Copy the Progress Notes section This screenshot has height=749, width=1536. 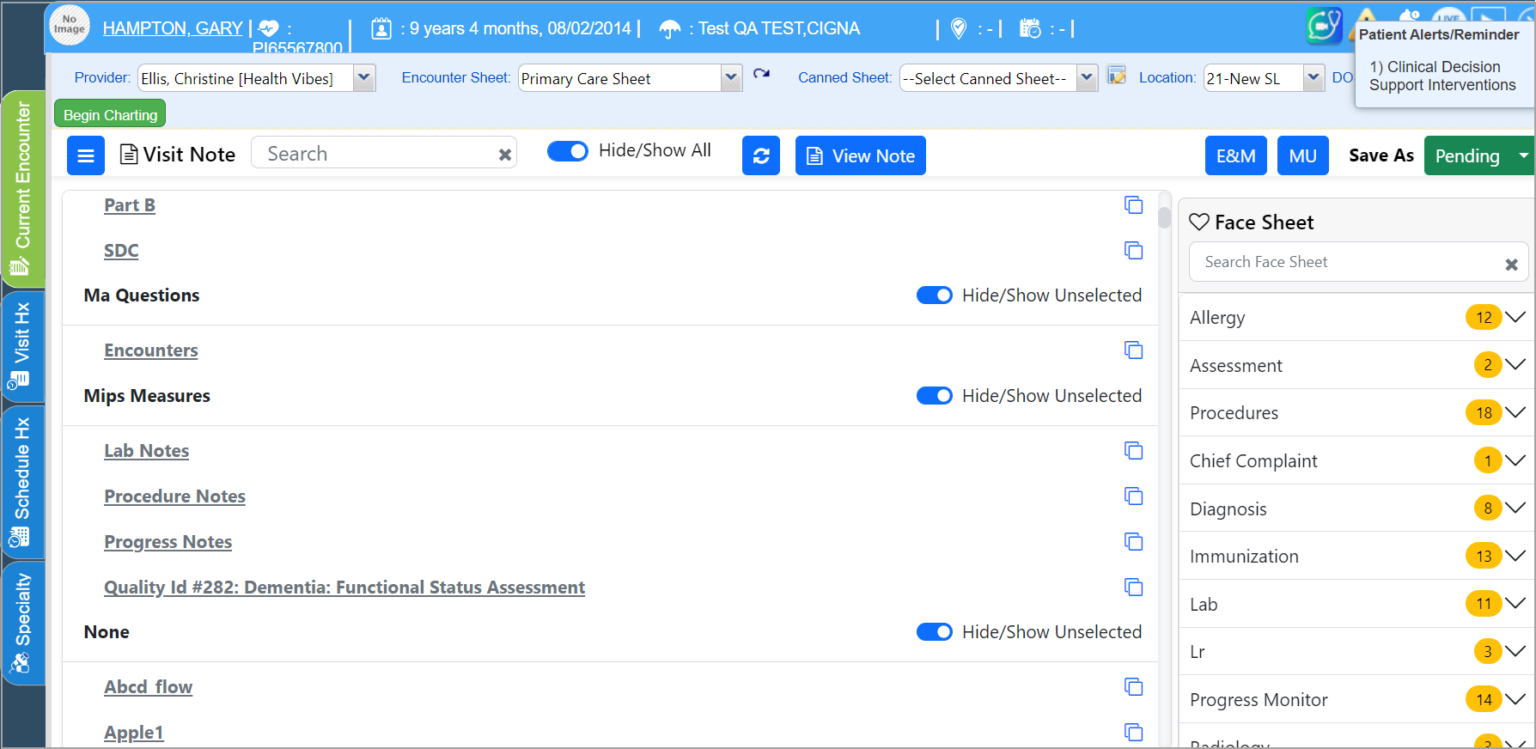[1134, 541]
